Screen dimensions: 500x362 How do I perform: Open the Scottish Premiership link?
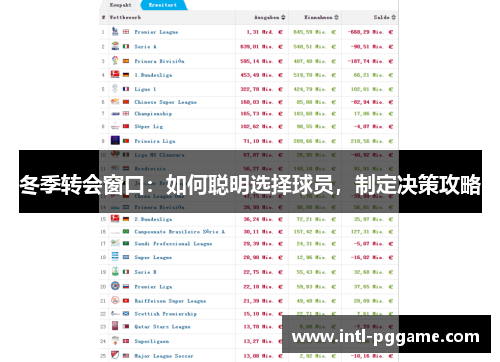pyautogui.click(x=165, y=314)
